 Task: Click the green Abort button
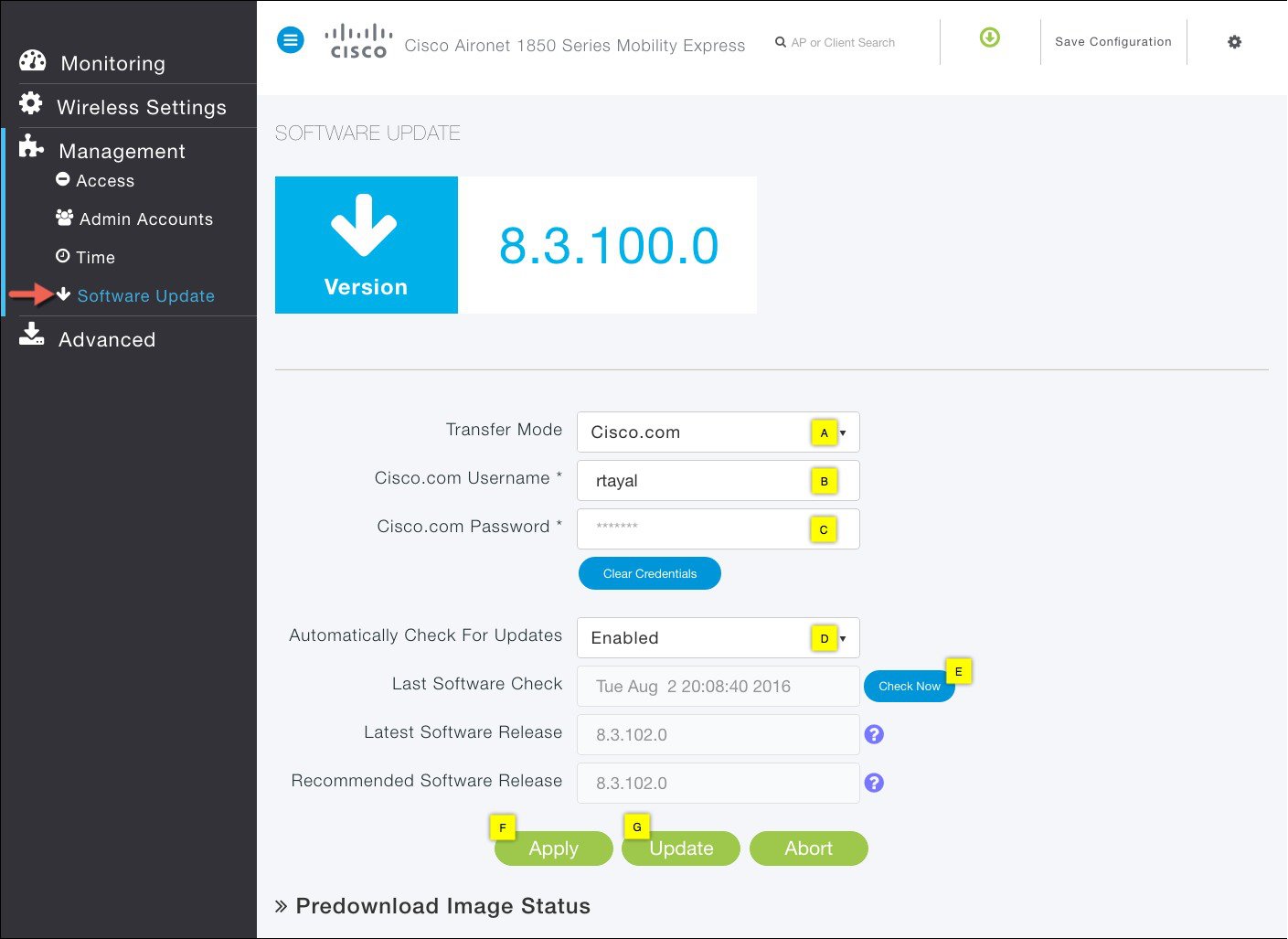click(809, 848)
